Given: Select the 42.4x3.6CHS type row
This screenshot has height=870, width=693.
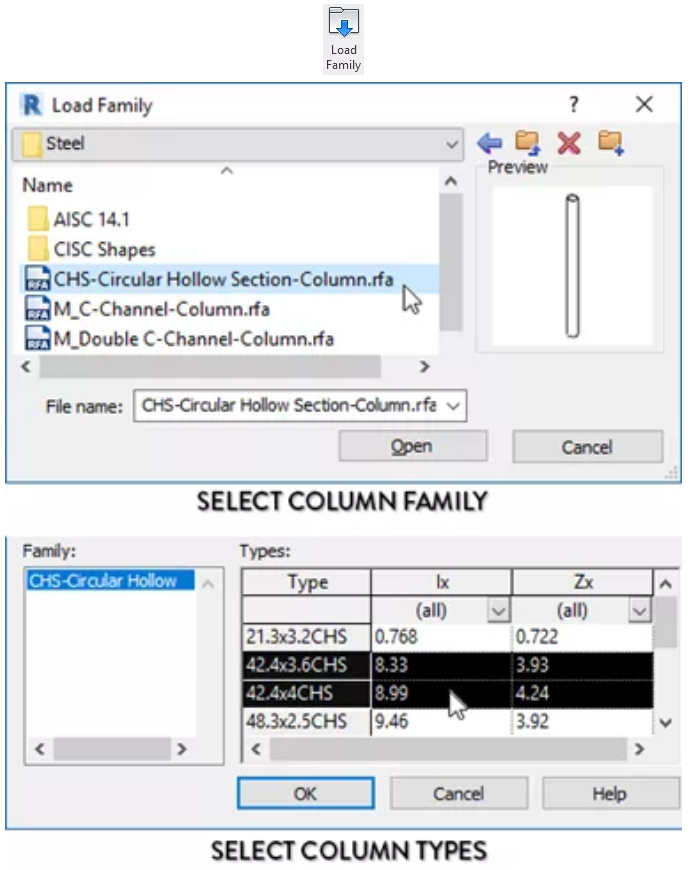Looking at the screenshot, I should click(447, 665).
